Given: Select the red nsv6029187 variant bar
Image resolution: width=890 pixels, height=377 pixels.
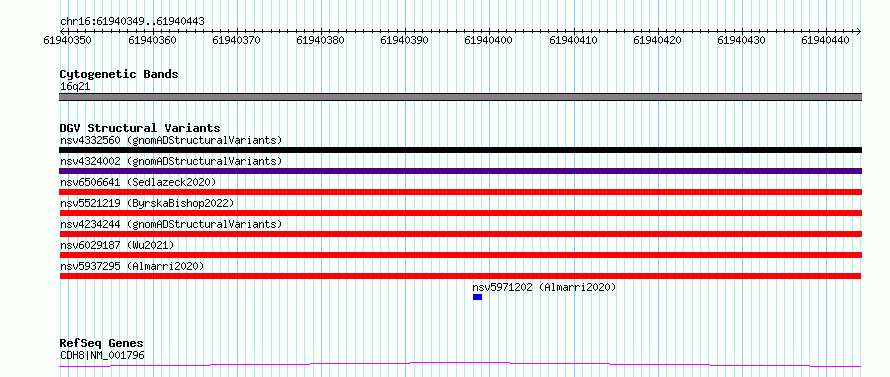Looking at the screenshot, I should (460, 255).
